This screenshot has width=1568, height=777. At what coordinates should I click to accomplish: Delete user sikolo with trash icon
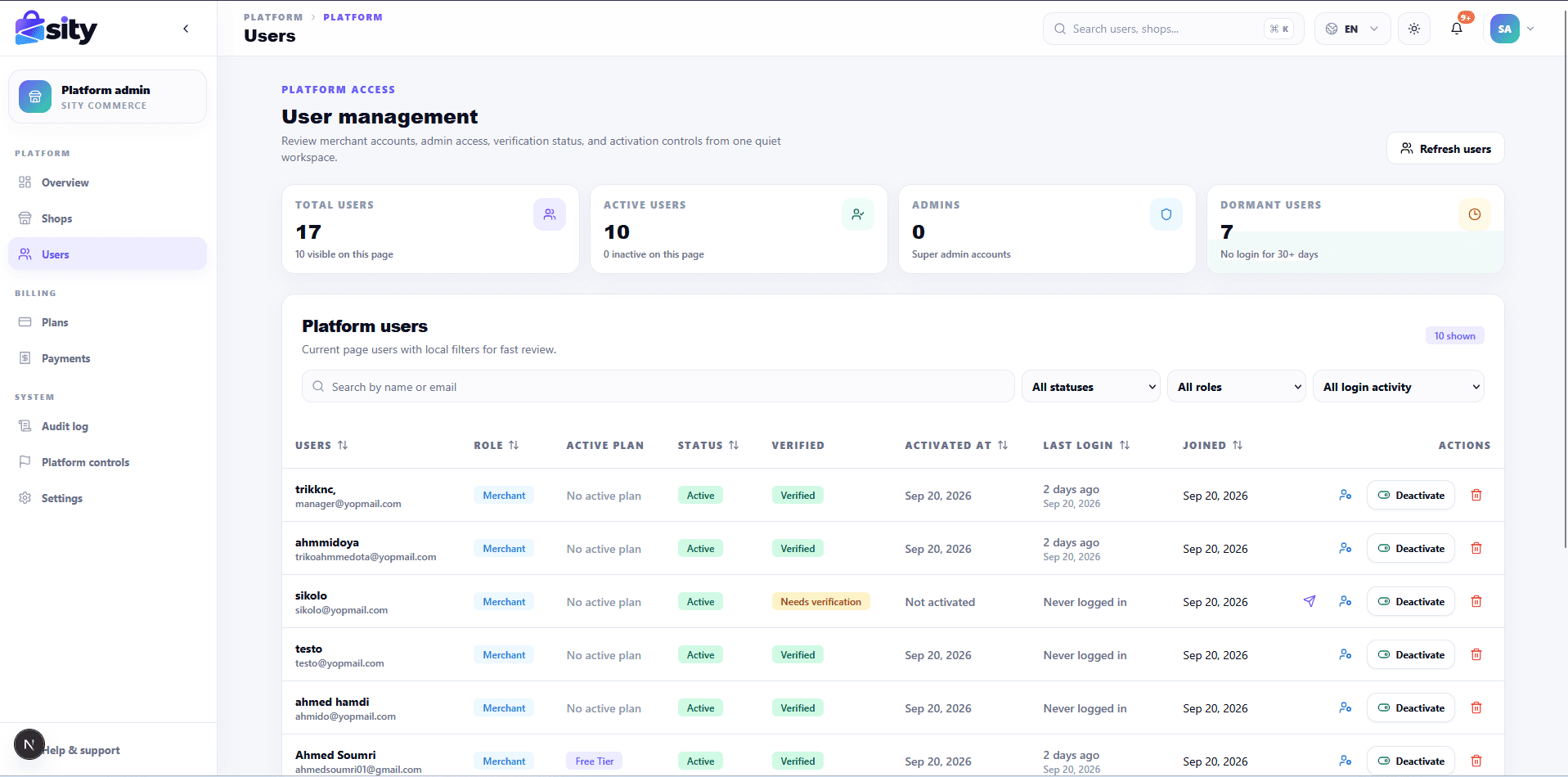pyautogui.click(x=1476, y=601)
